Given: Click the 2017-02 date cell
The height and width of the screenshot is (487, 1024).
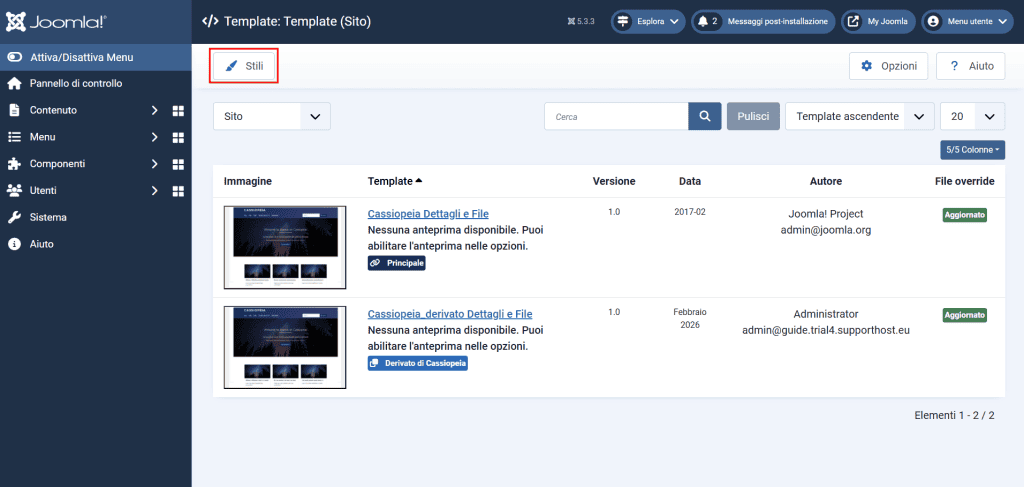Looking at the screenshot, I should tap(690, 212).
